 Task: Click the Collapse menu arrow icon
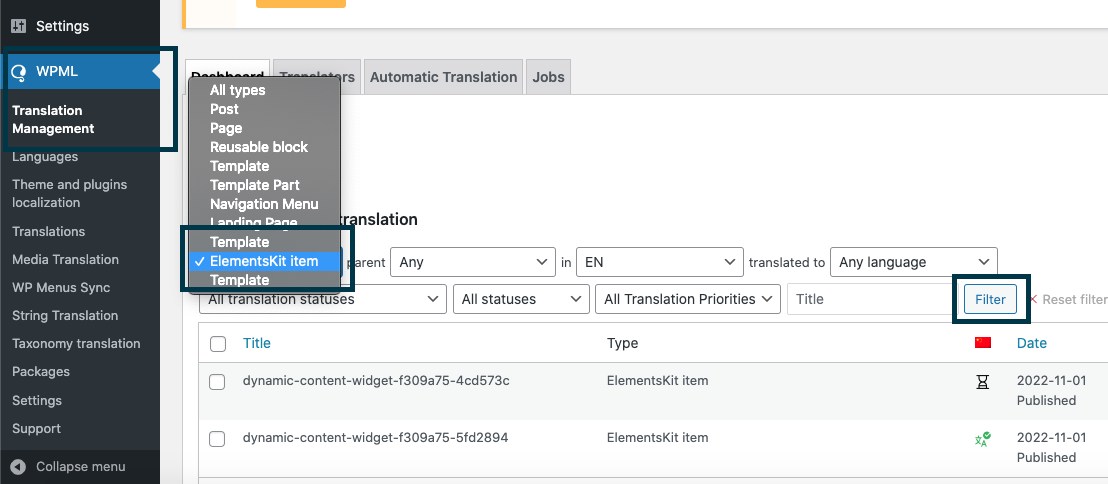pos(18,466)
